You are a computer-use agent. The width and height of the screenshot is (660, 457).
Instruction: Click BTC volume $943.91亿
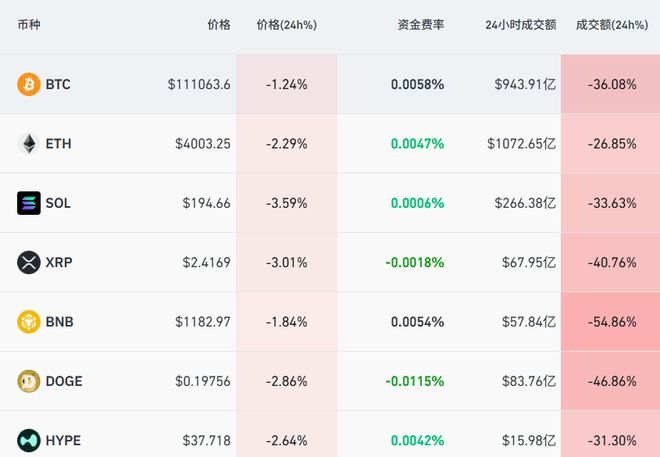[525, 85]
